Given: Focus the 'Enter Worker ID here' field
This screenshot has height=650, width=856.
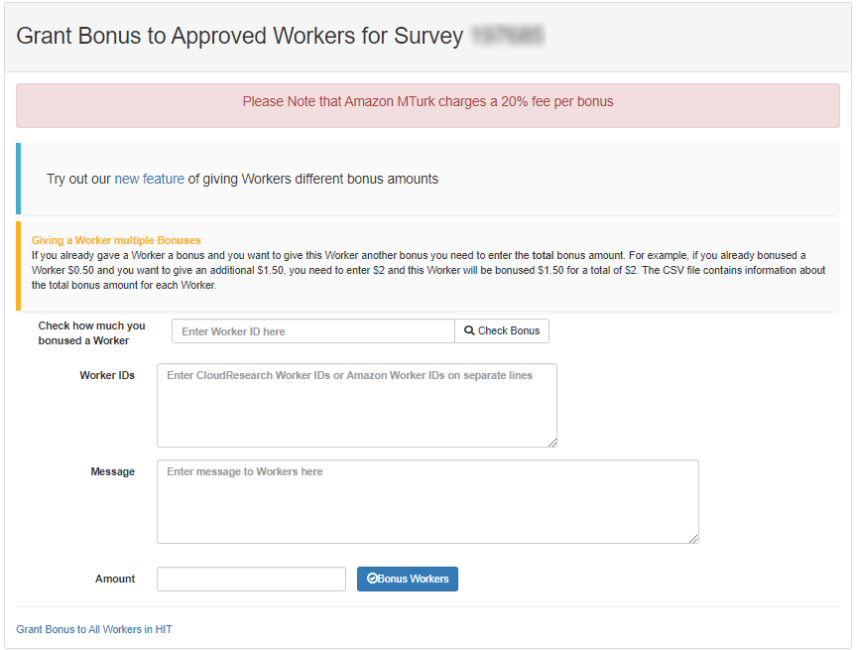Looking at the screenshot, I should coord(313,331).
